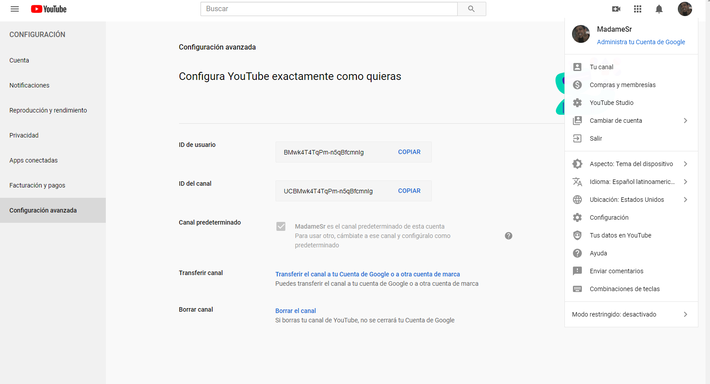Click Administra tu Cuenta de Google link

[x=641, y=42]
